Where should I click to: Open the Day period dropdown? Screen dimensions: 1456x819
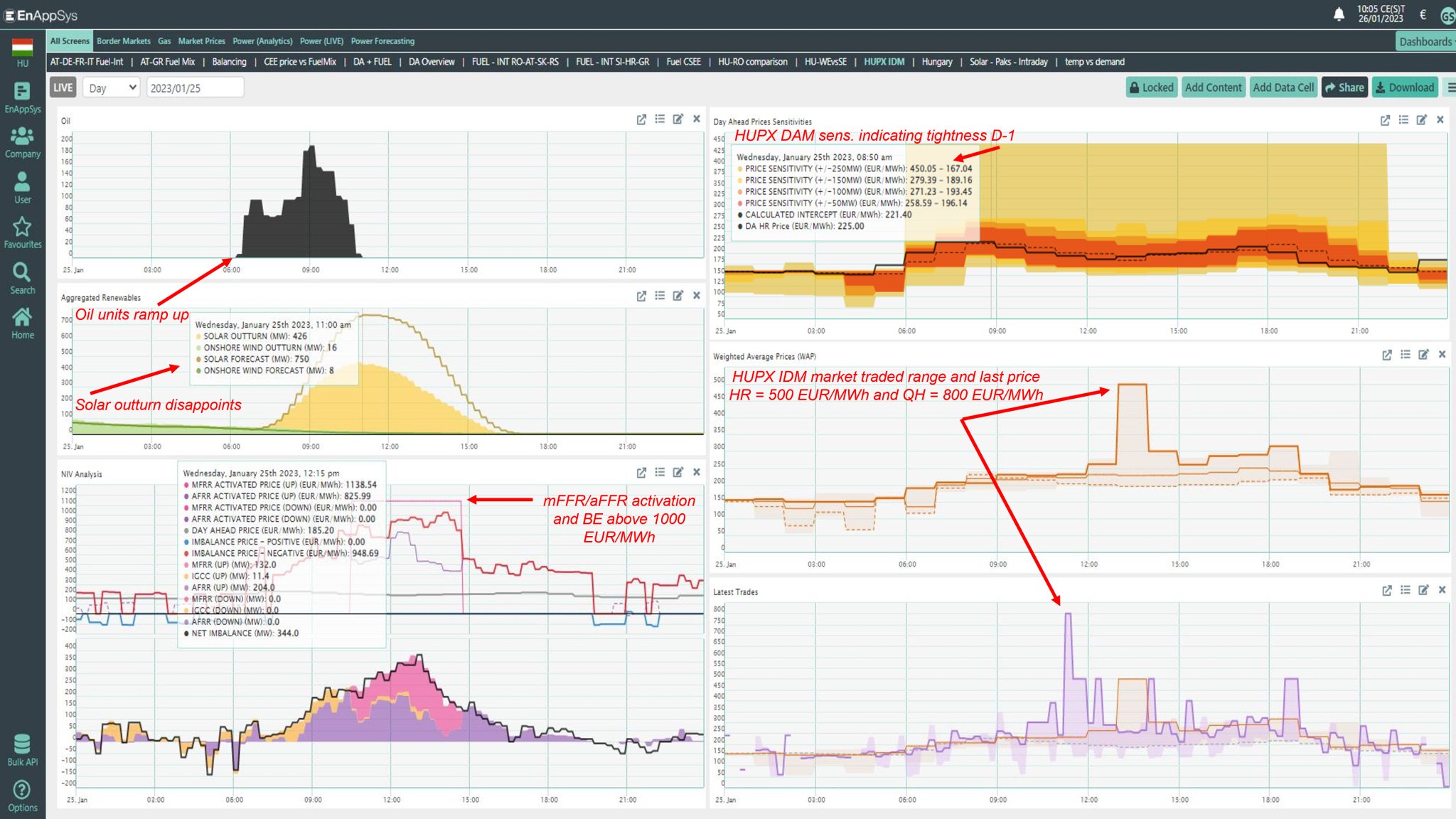[112, 87]
